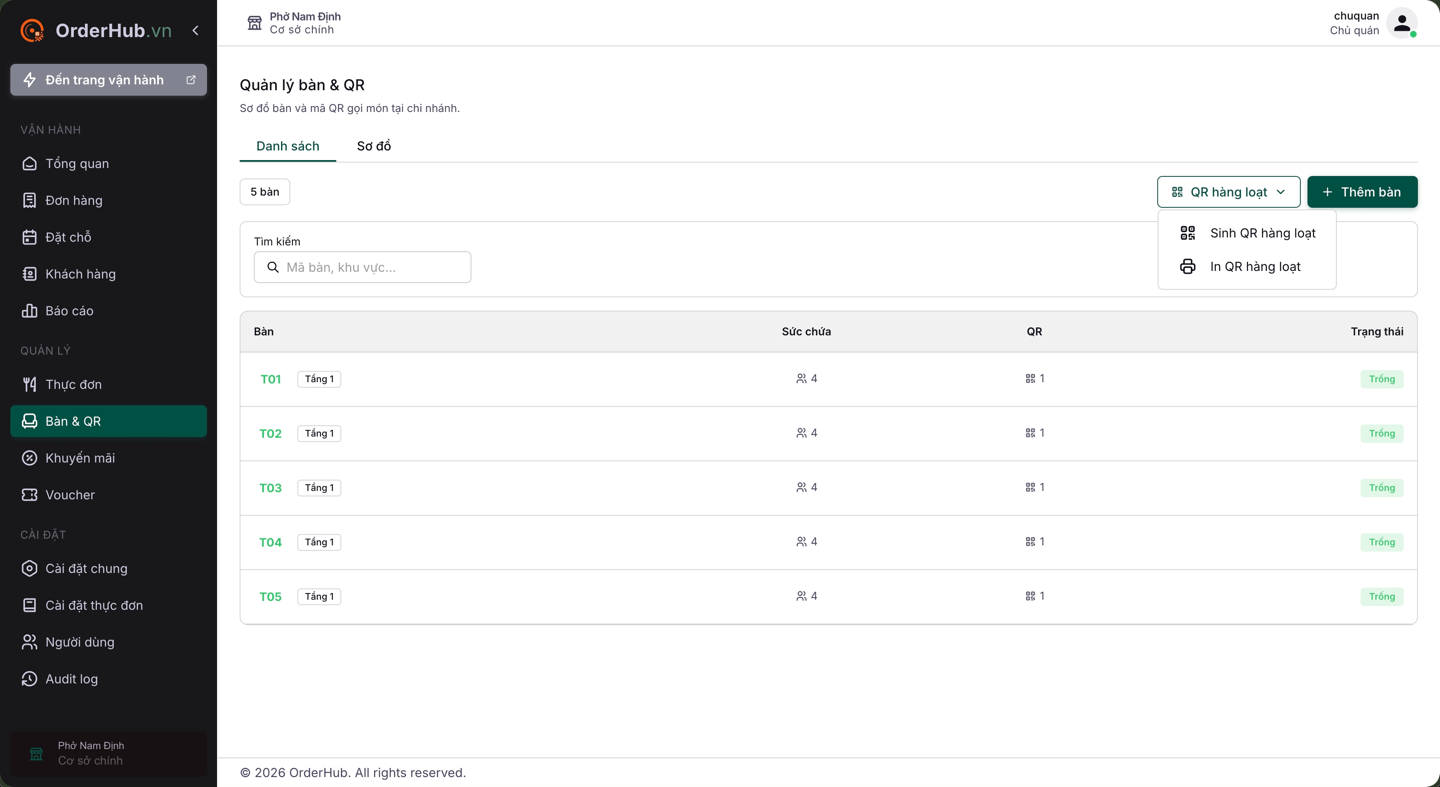
Task: Open the Phở Nam Định branch switcher in the sidebar
Action: pos(108,754)
